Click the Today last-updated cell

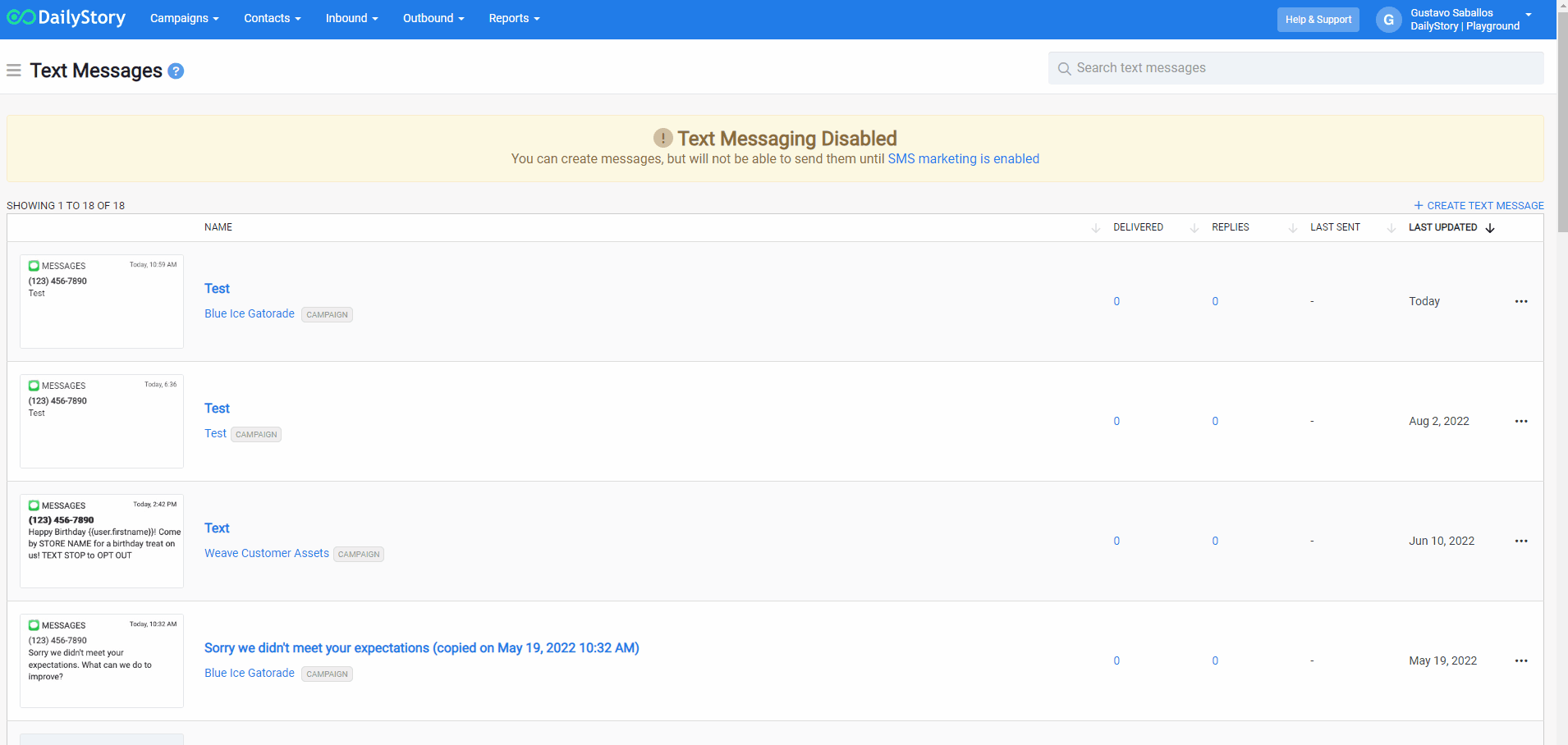coord(1424,301)
